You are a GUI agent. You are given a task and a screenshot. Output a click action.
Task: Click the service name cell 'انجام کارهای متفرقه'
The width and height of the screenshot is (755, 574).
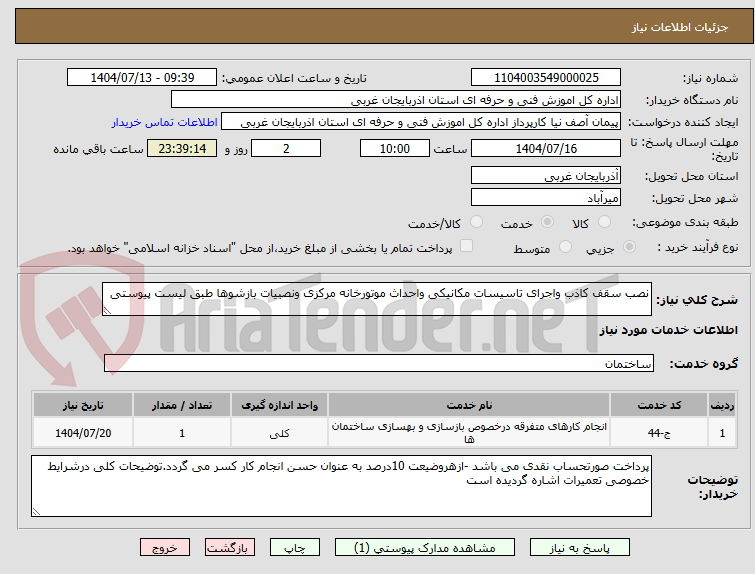coord(469,433)
